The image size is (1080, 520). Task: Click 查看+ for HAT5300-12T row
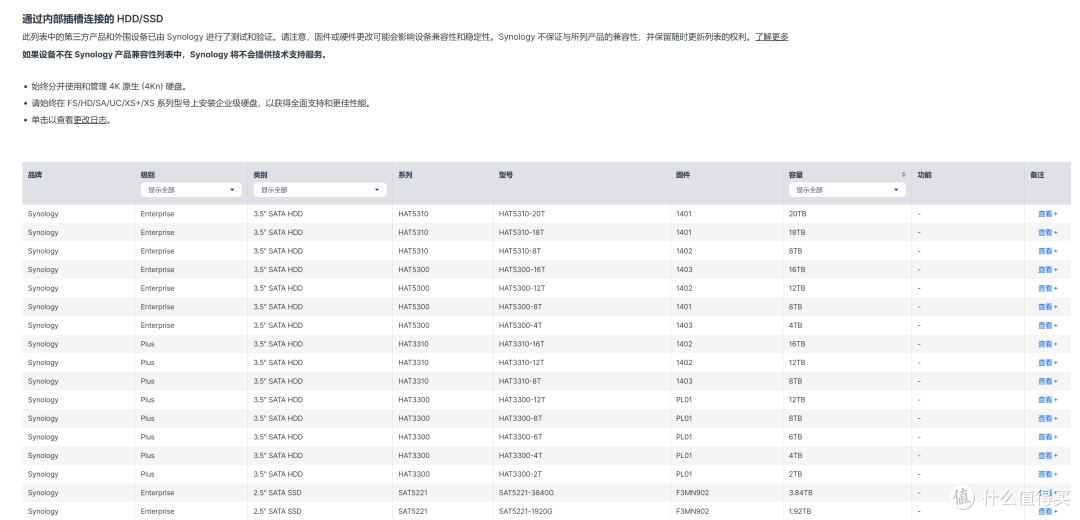coord(1048,289)
